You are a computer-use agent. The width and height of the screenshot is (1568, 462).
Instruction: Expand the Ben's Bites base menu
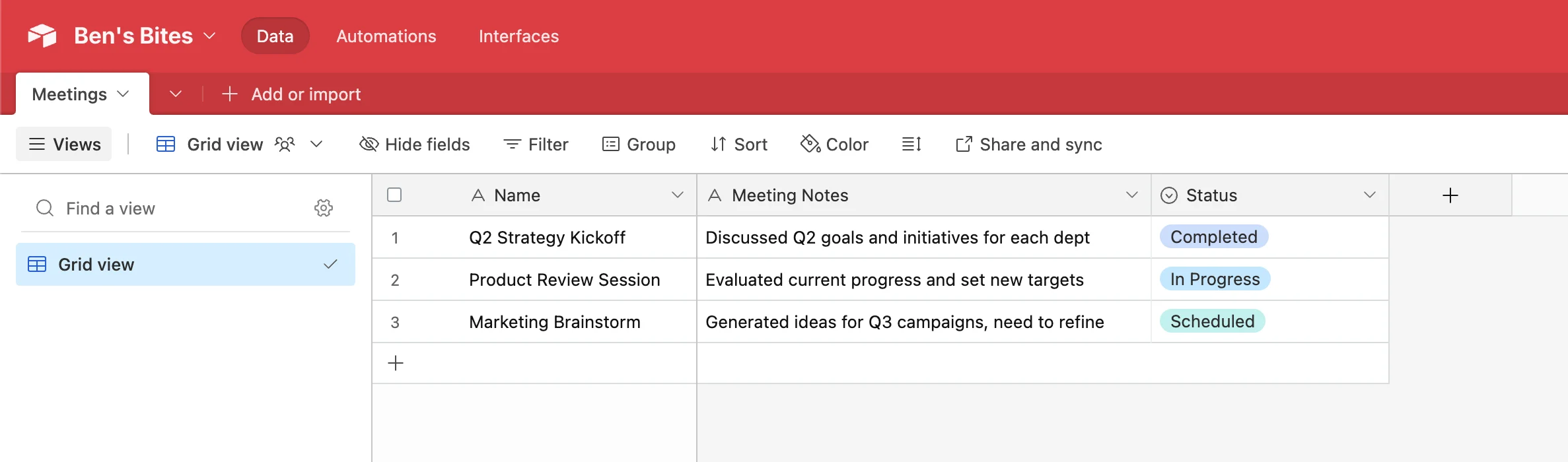[209, 36]
